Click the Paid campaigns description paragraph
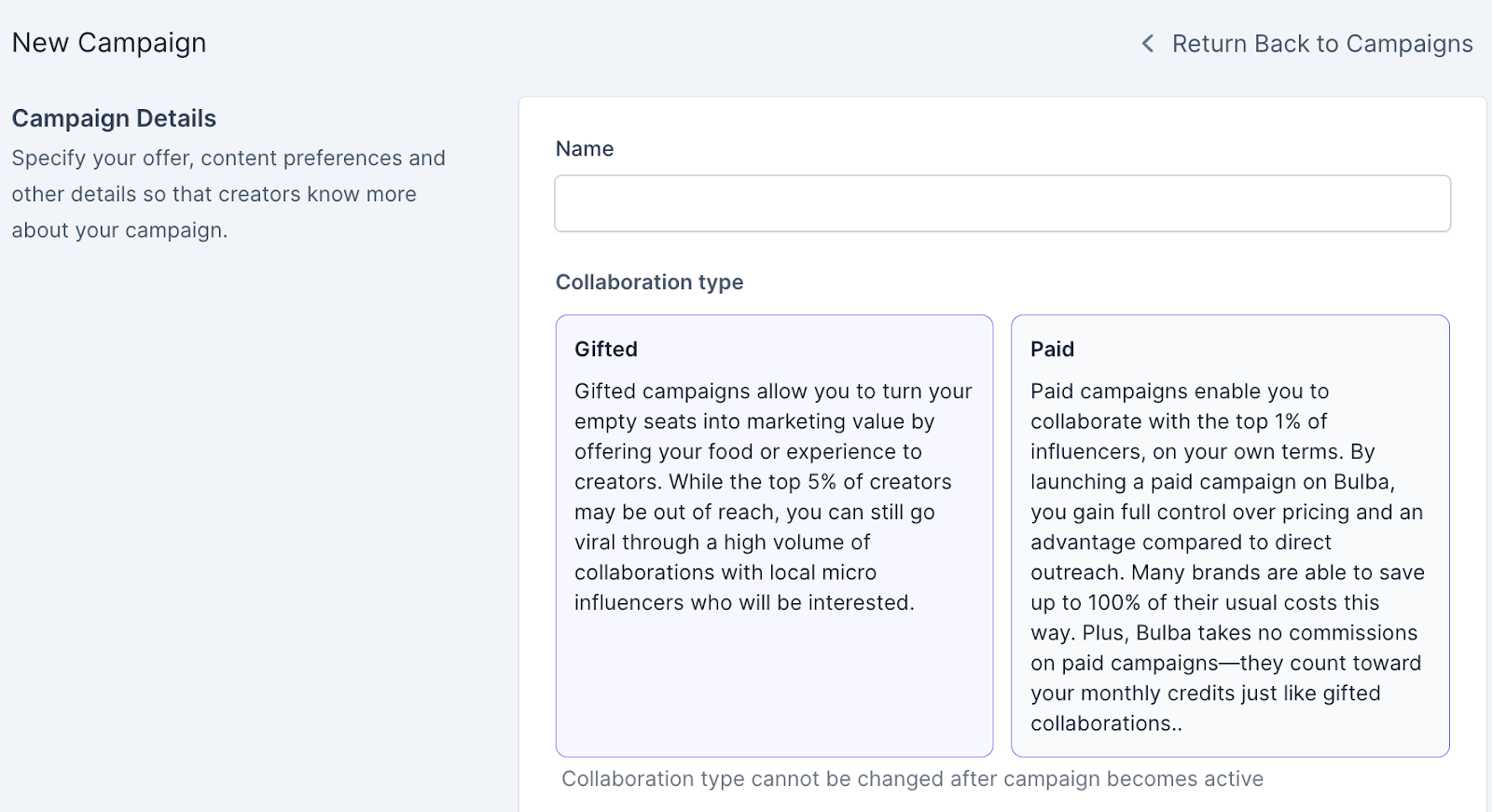1492x812 pixels. click(1226, 557)
